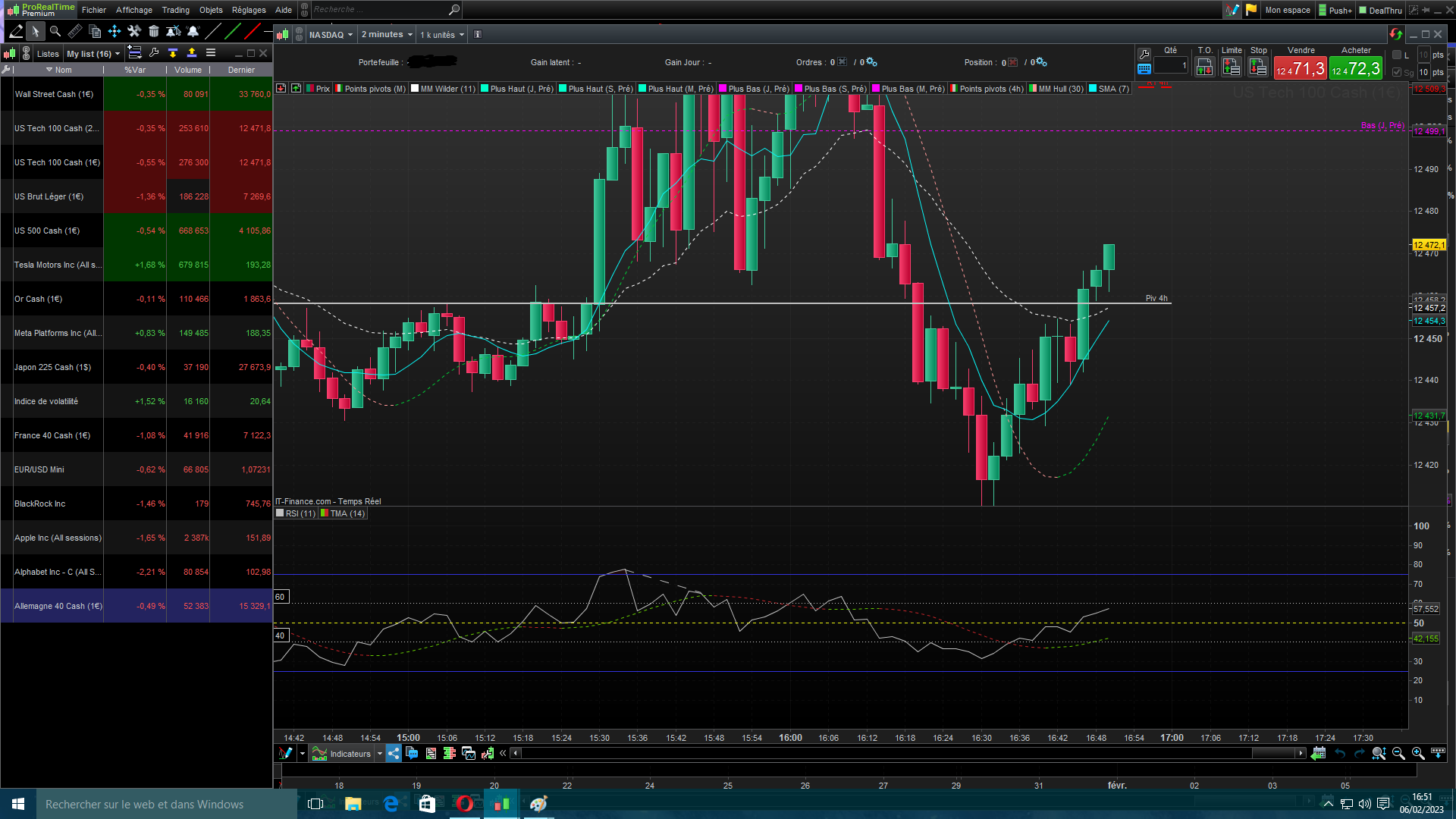Screen dimensions: 1456x819
Task: Click the alert bell icon
Action: (x=193, y=31)
